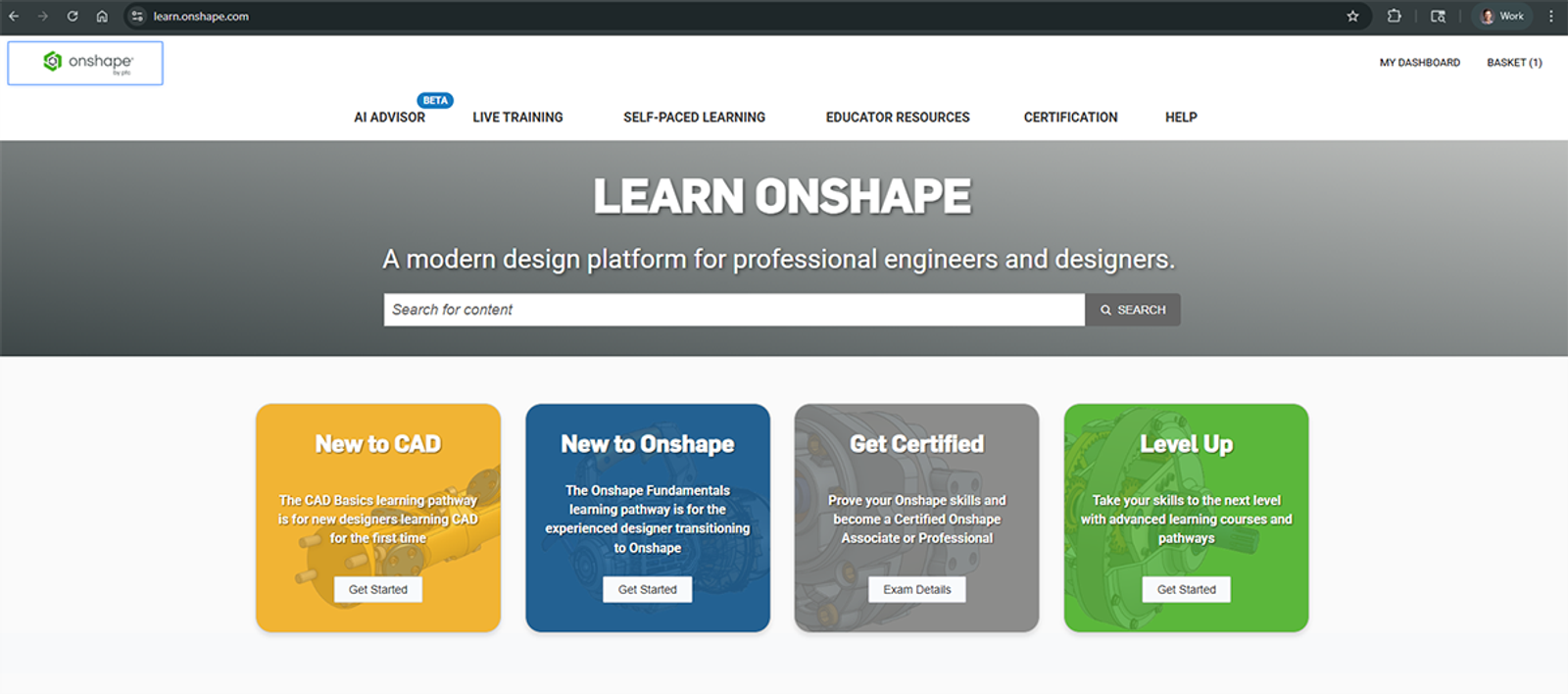The width and height of the screenshot is (1568, 694).
Task: Bookmark this page with the star icon
Action: point(1352,16)
